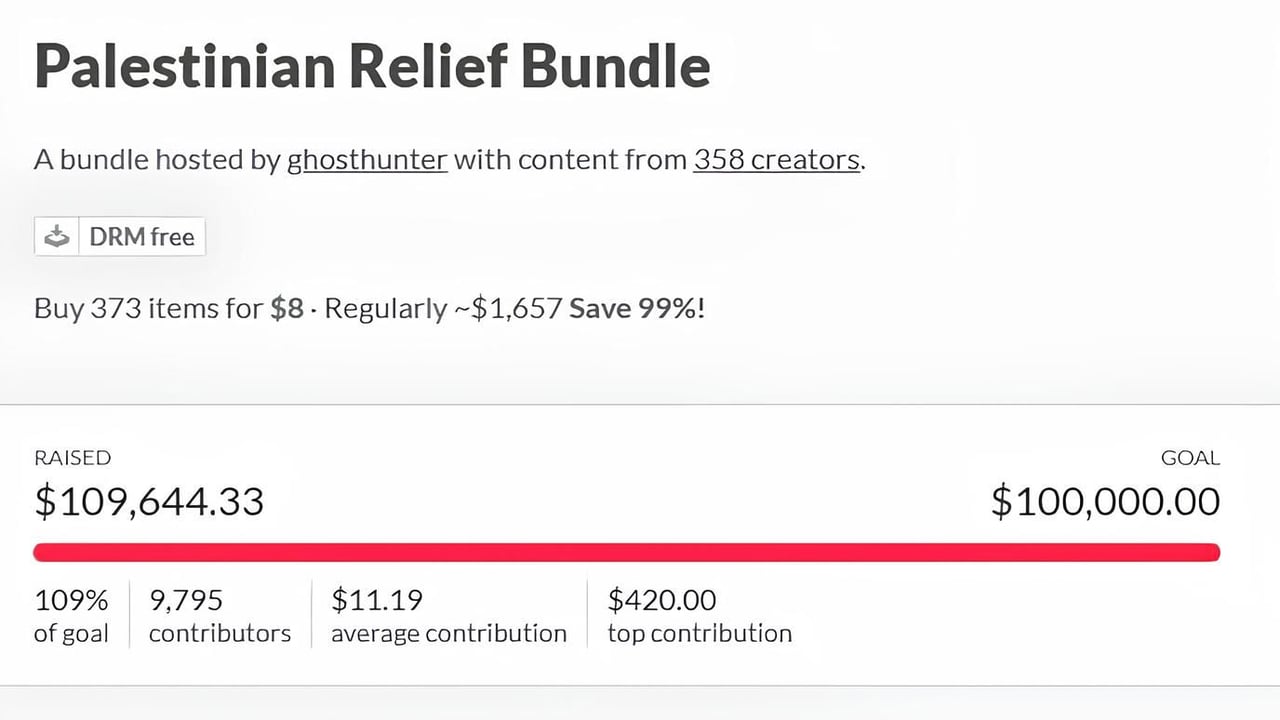
Task: Select the 109% of goal stat
Action: pyautogui.click(x=71, y=616)
